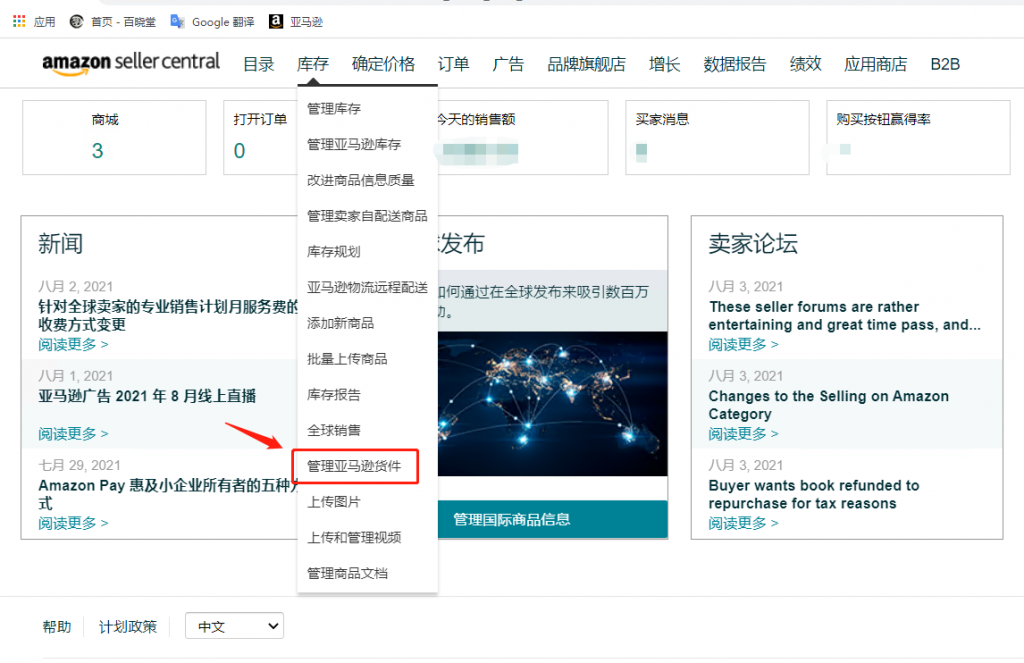Viewport: 1024px width, 663px height.
Task: Click 阅读更多 under 七月 29, 2021 news
Action: tap(73, 523)
